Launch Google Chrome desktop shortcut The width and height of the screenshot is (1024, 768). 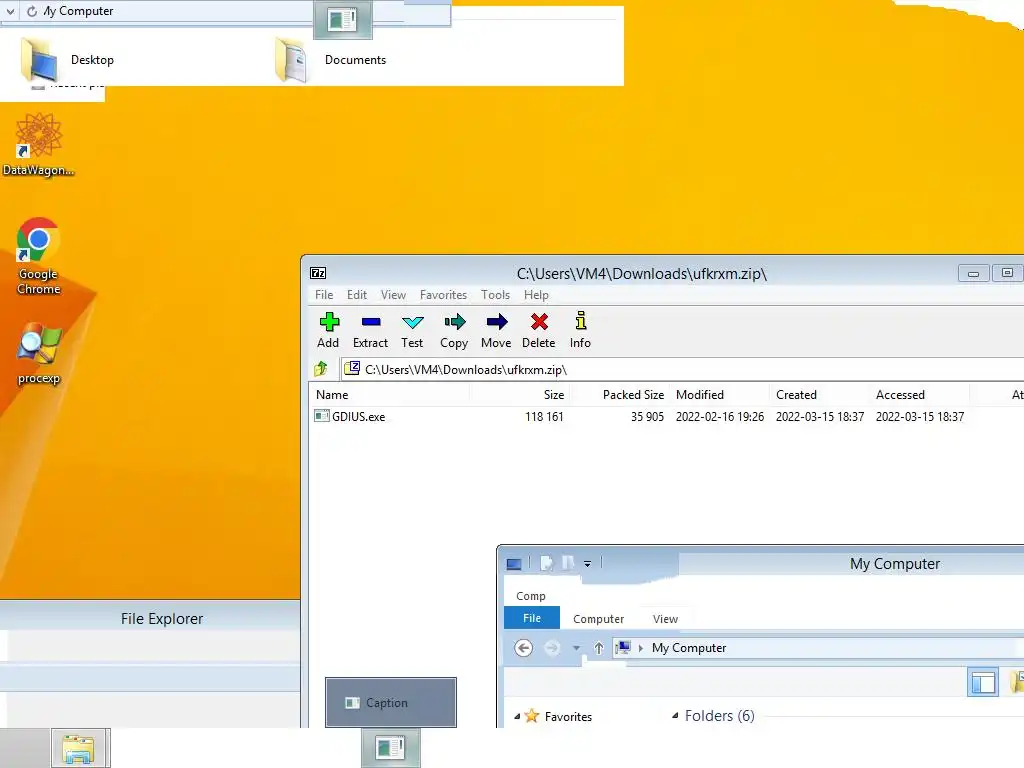click(x=39, y=255)
